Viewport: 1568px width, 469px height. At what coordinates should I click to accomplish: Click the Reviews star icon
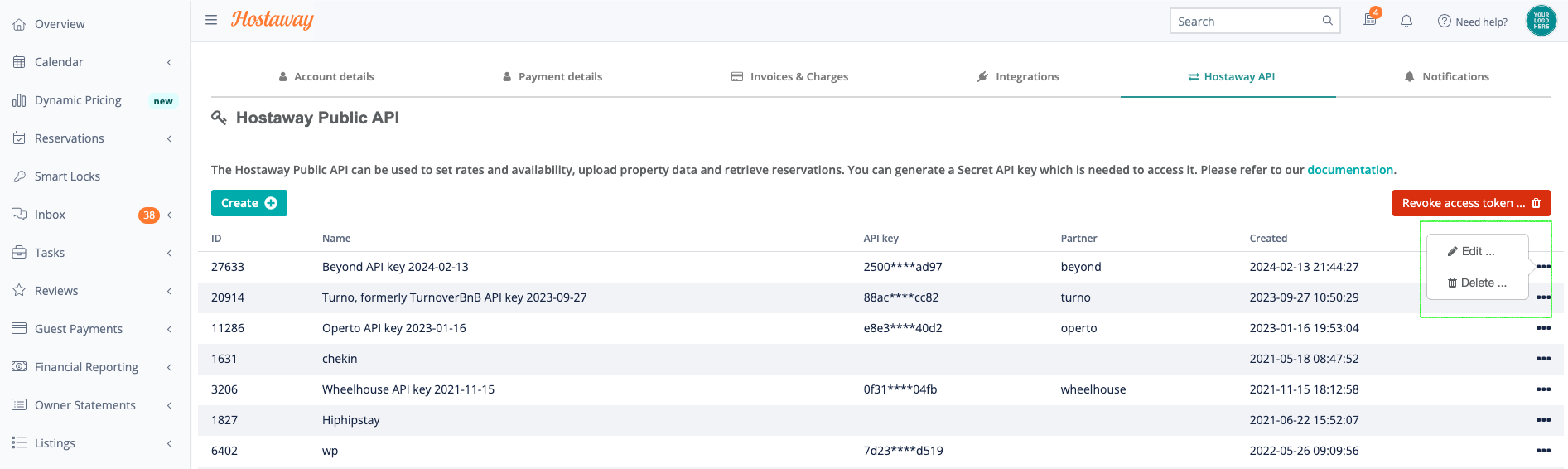(19, 291)
